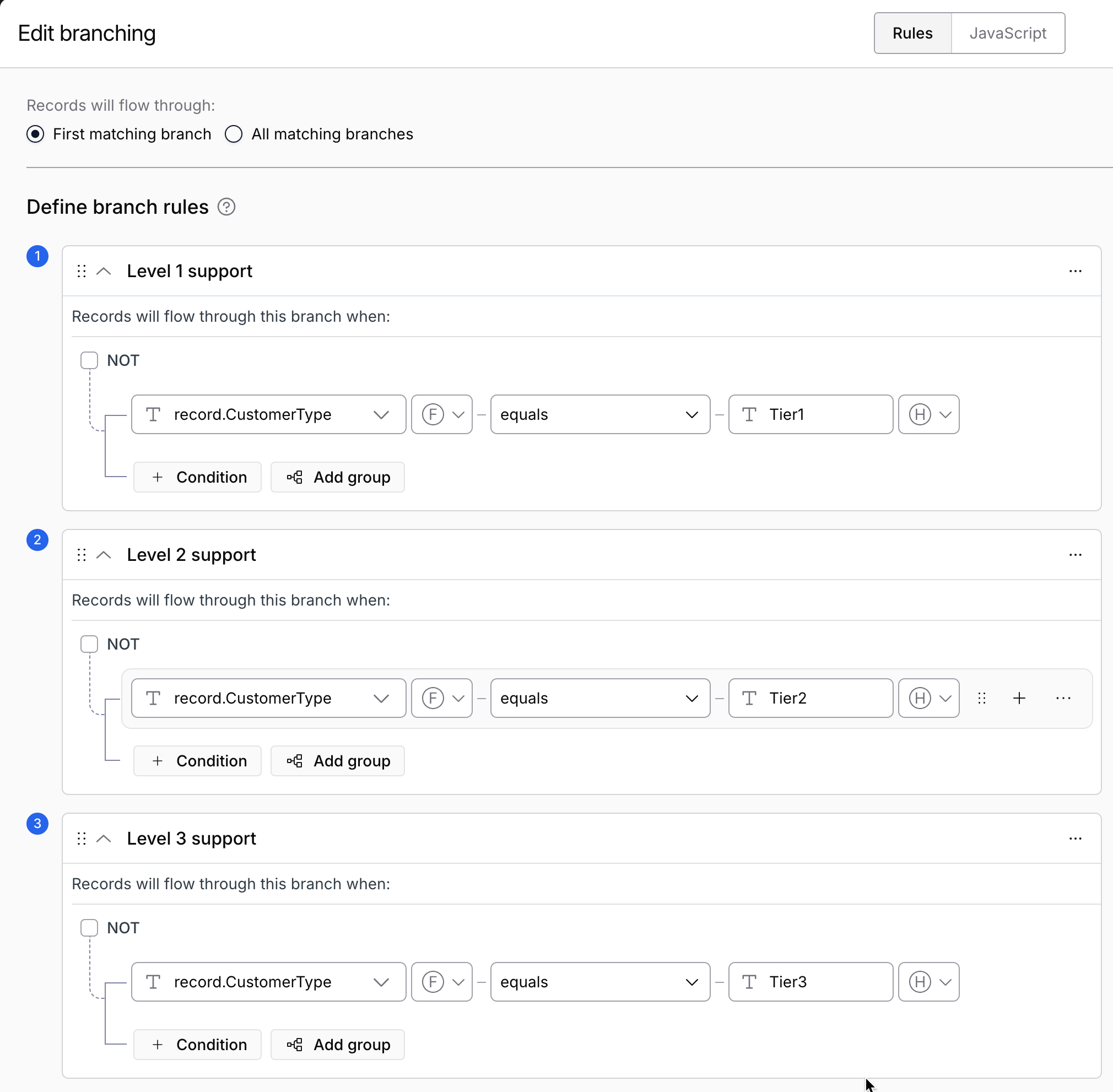Open equals operator dropdown in Level 1 support
The image size is (1113, 1092).
(x=600, y=415)
